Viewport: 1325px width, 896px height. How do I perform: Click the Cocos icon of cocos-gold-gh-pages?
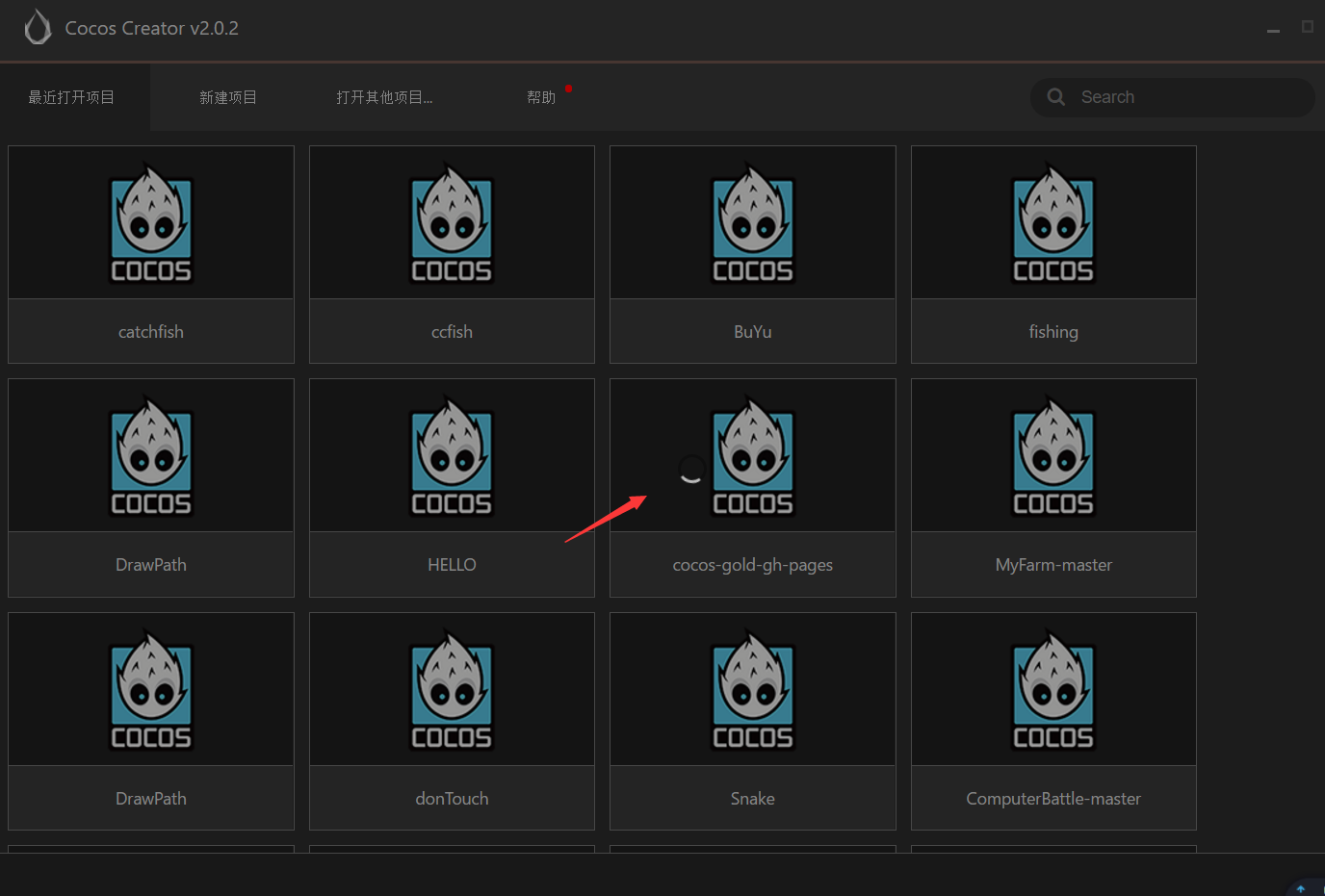coord(753,456)
